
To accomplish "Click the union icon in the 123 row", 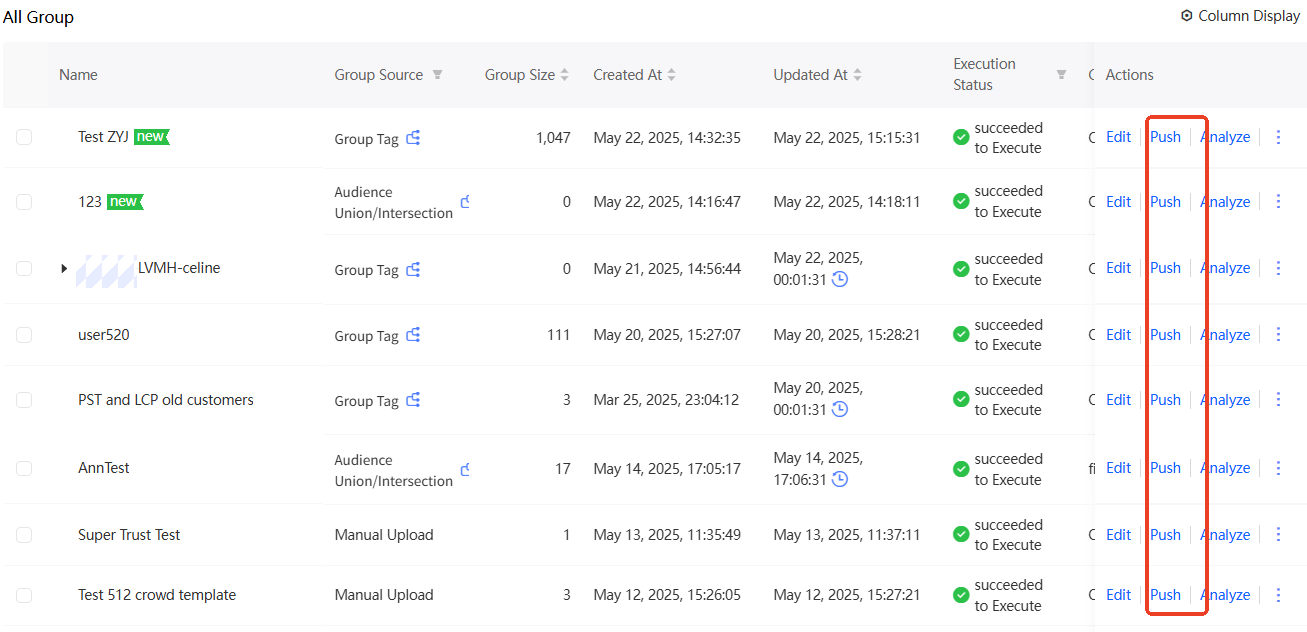I will point(465,202).
